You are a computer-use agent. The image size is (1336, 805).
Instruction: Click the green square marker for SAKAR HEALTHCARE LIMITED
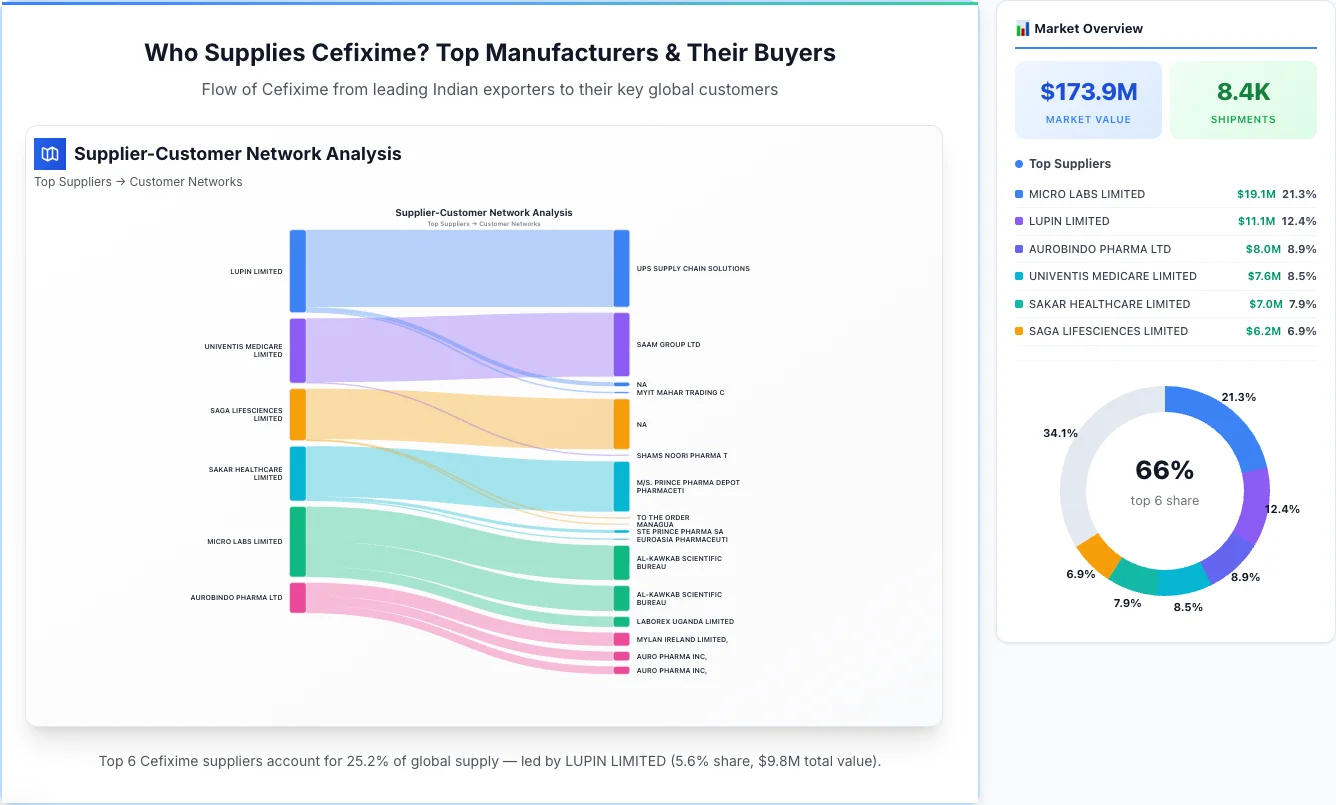click(1017, 304)
